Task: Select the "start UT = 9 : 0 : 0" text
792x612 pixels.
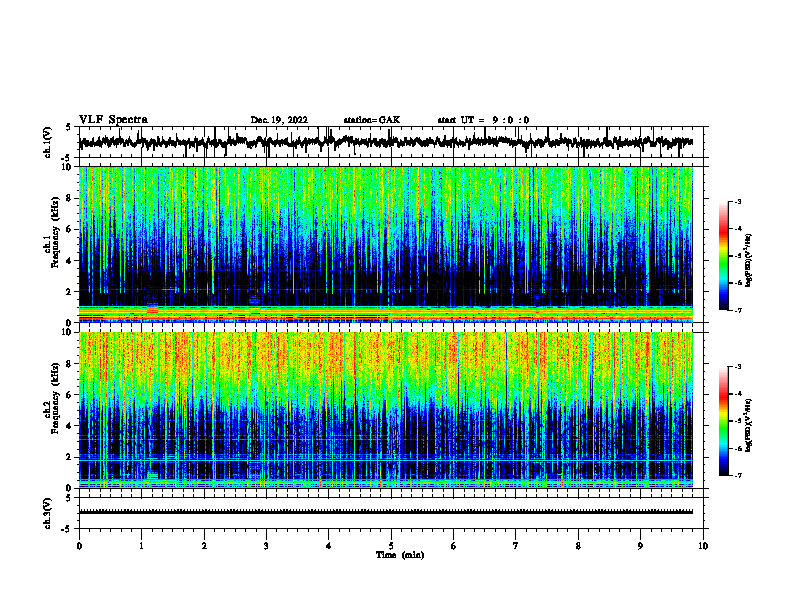Action: pos(483,120)
